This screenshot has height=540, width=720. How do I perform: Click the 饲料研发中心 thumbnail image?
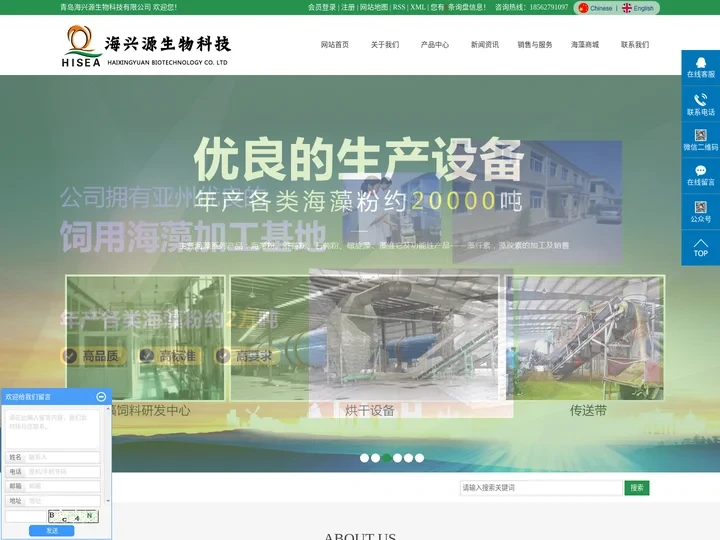pyautogui.click(x=146, y=338)
